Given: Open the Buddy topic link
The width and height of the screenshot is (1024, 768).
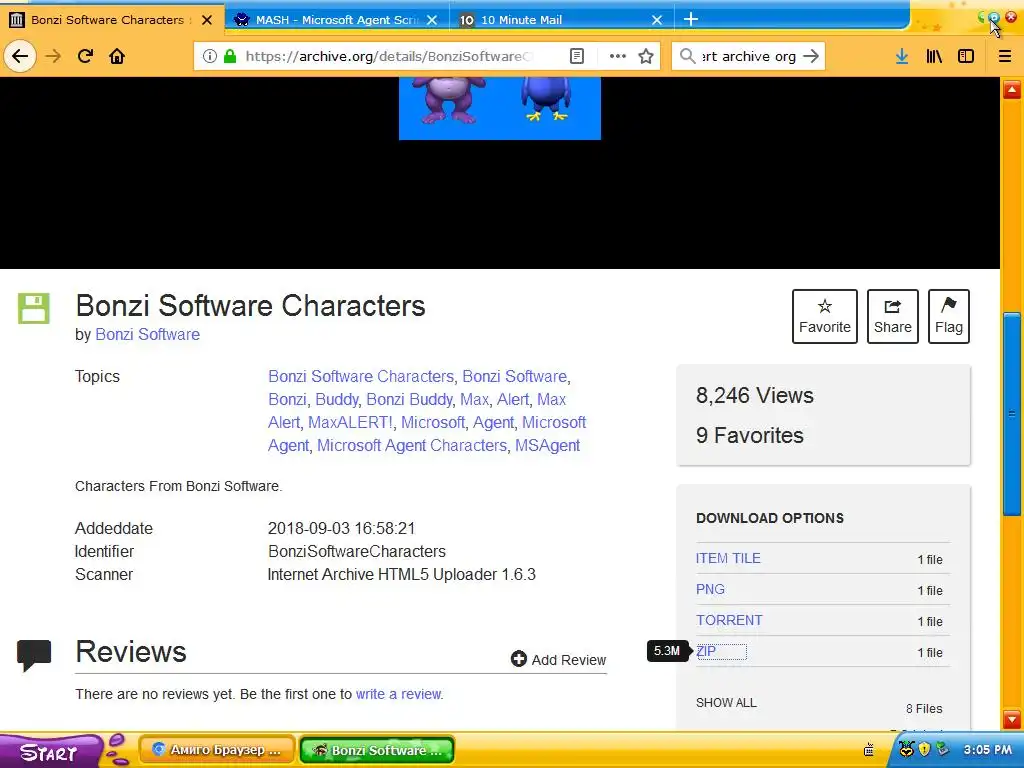Looking at the screenshot, I should [x=336, y=400].
